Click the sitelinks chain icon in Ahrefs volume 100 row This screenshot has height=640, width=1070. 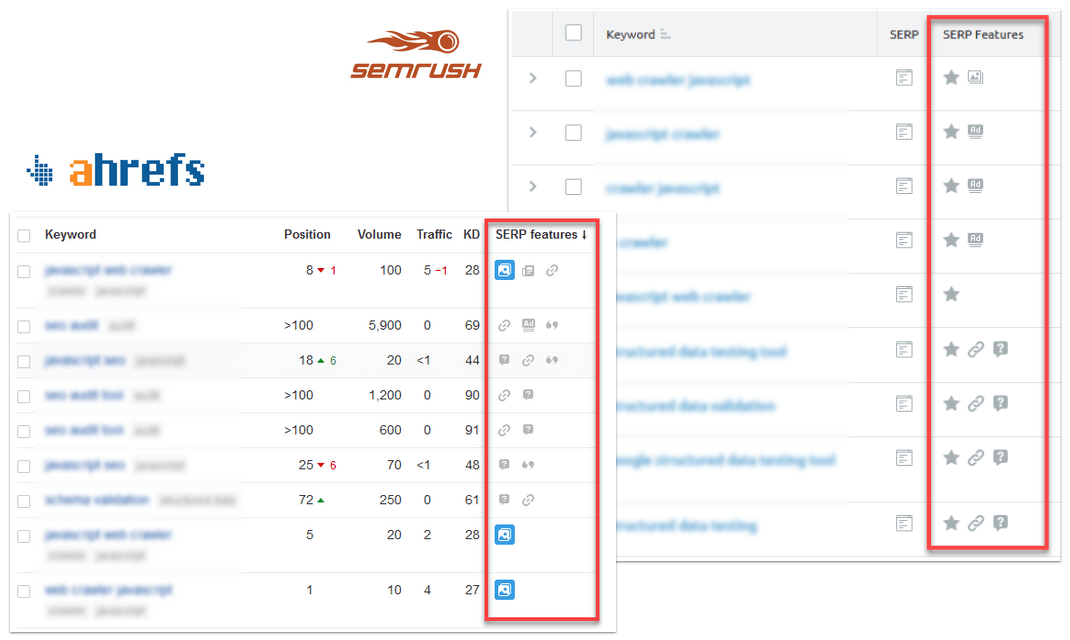tap(552, 271)
